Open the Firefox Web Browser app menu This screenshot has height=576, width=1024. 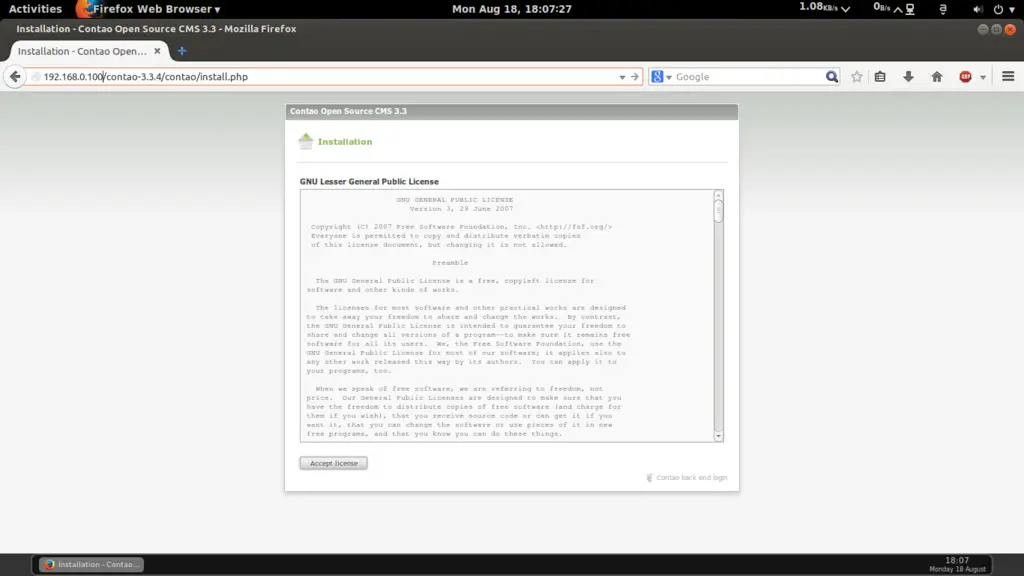tap(149, 8)
